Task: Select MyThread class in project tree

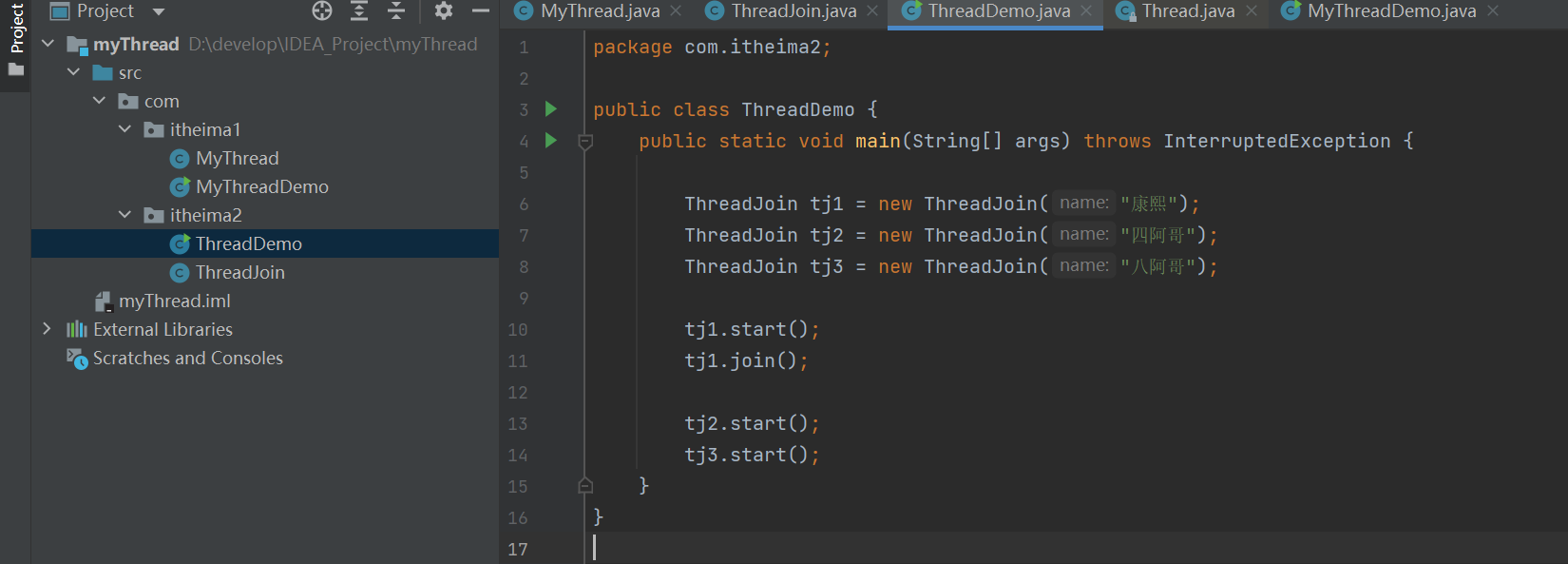Action: (238, 158)
